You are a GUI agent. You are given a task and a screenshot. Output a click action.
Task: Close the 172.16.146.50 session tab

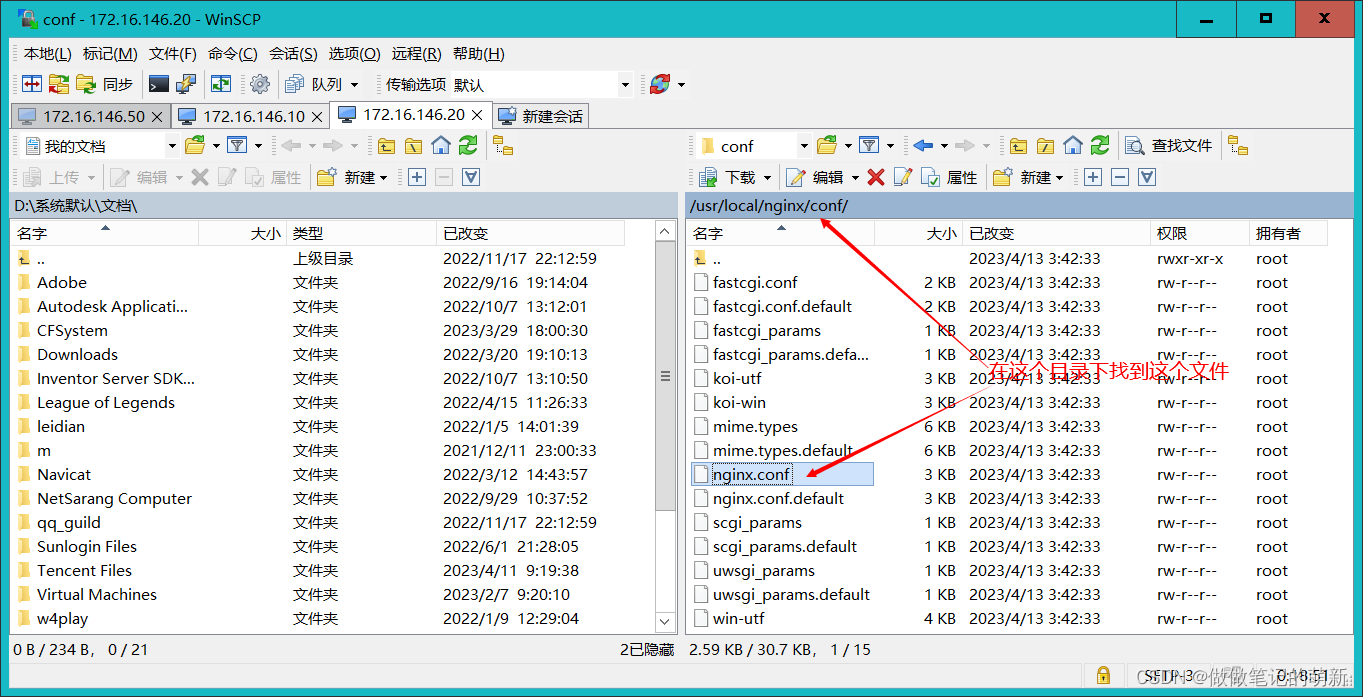[x=157, y=116]
